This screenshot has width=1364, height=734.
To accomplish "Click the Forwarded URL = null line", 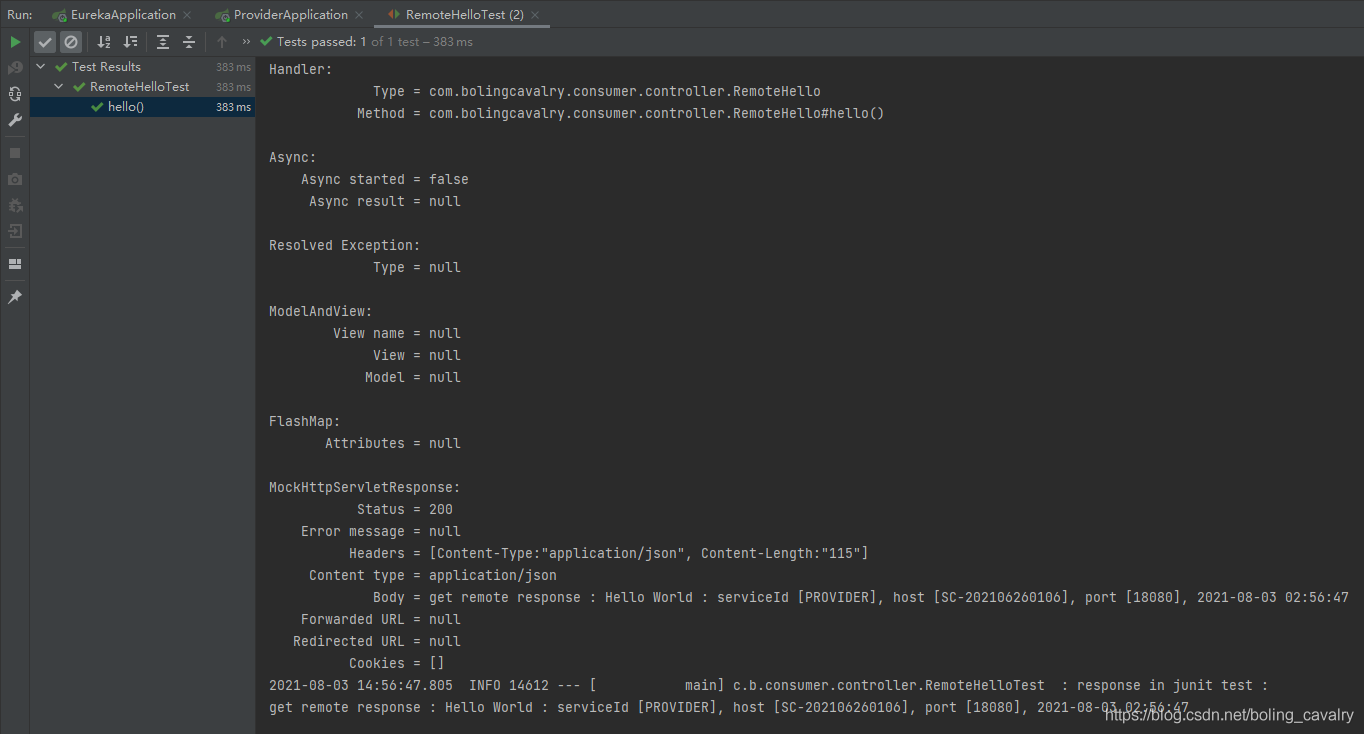I will [381, 619].
